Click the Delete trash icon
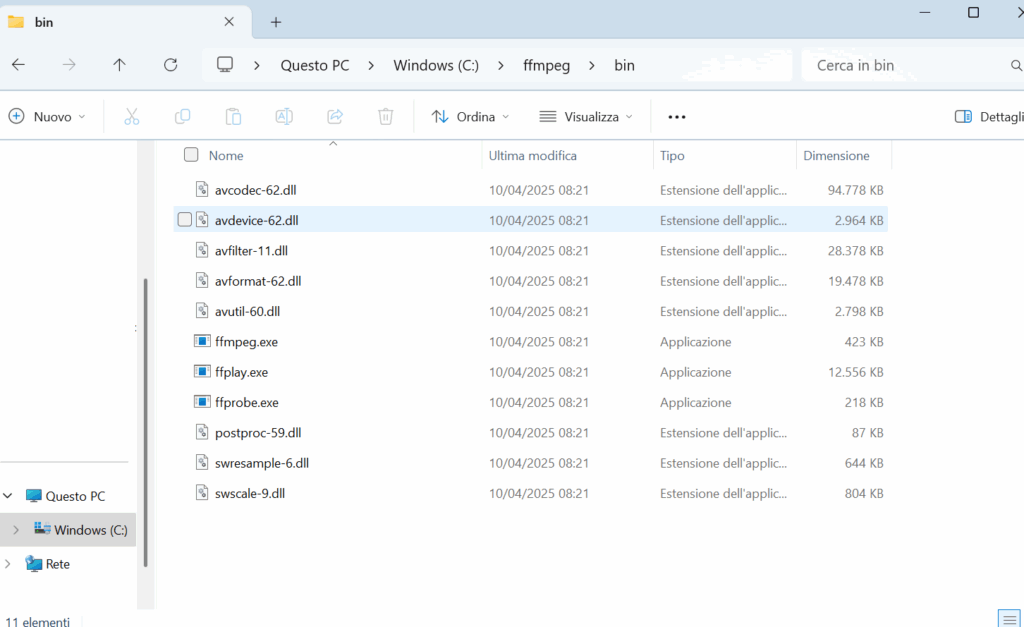1024x627 pixels. coord(386,116)
